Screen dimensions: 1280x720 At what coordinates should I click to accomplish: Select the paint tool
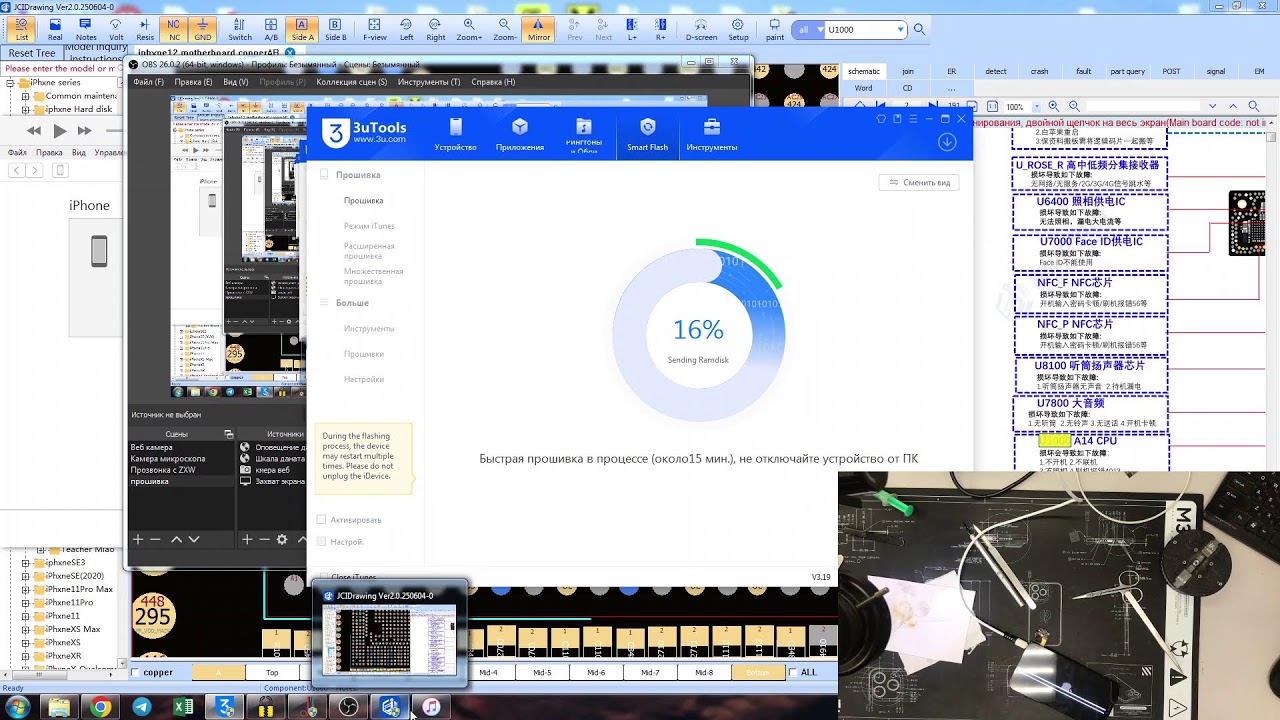(x=775, y=29)
